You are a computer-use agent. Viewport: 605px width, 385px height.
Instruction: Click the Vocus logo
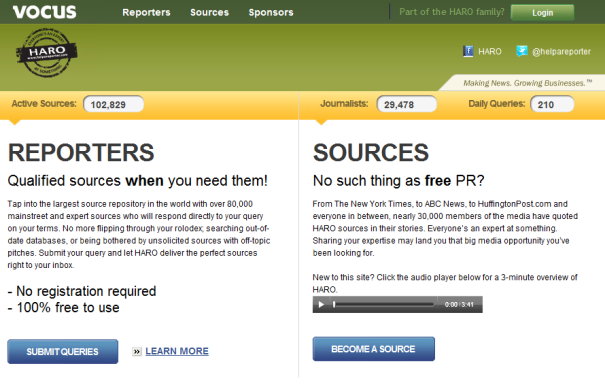click(x=44, y=12)
